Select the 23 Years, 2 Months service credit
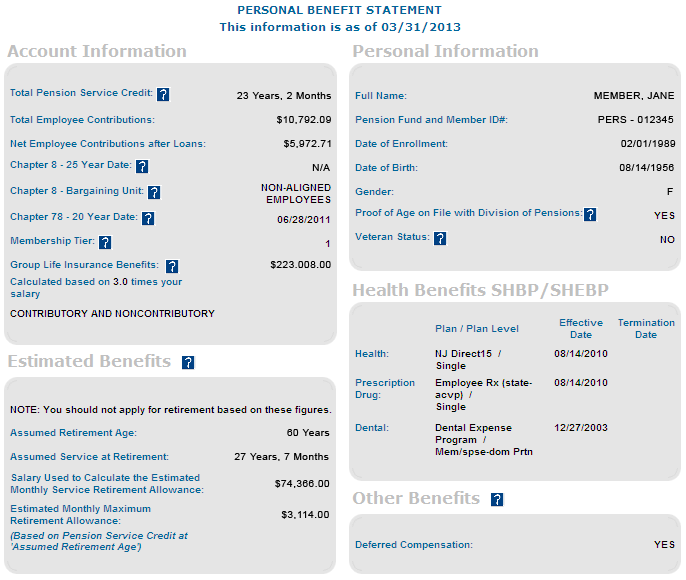686x580 pixels. point(284,96)
